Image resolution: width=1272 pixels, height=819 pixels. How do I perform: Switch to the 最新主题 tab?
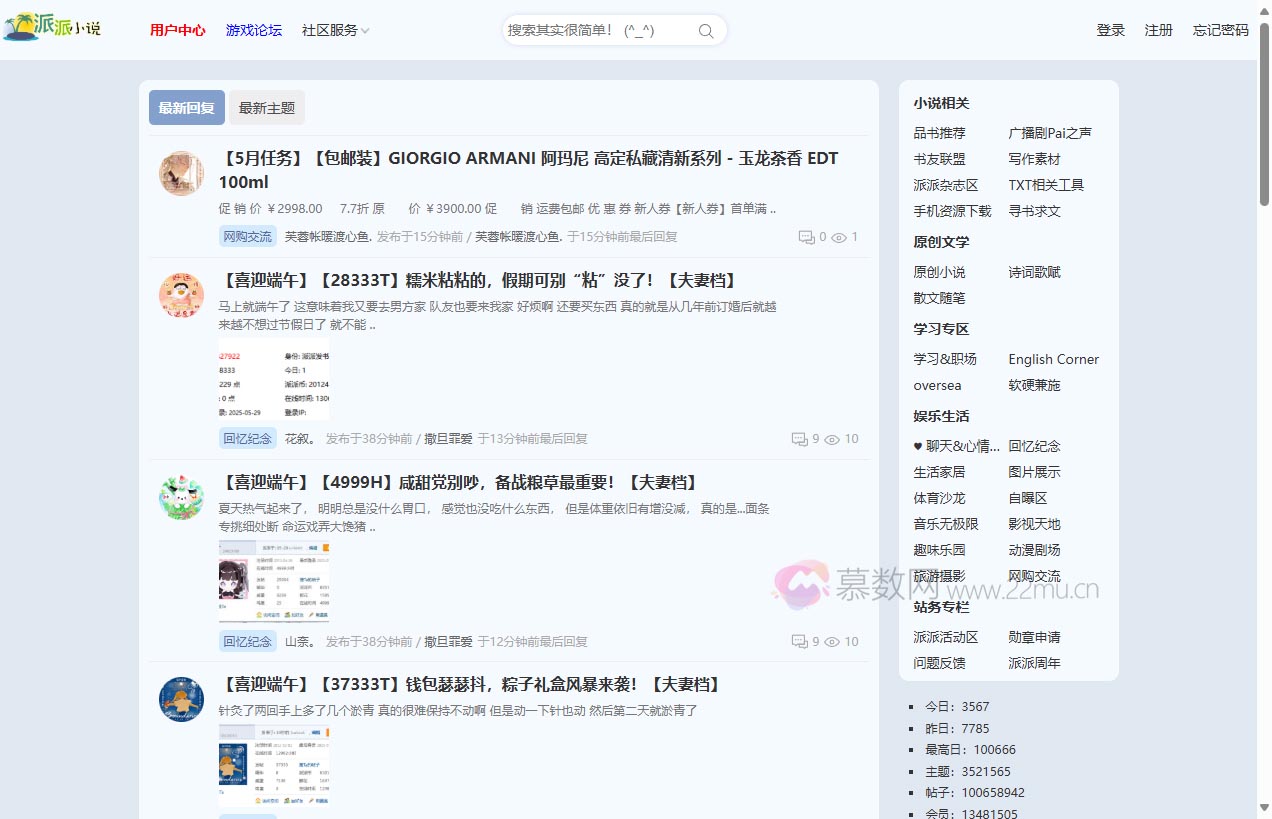[267, 107]
